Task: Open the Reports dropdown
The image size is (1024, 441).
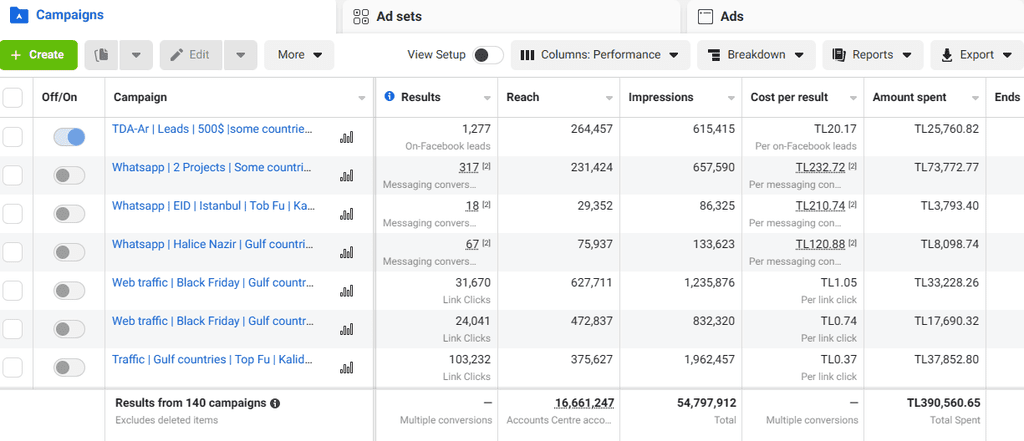Action: tap(872, 55)
